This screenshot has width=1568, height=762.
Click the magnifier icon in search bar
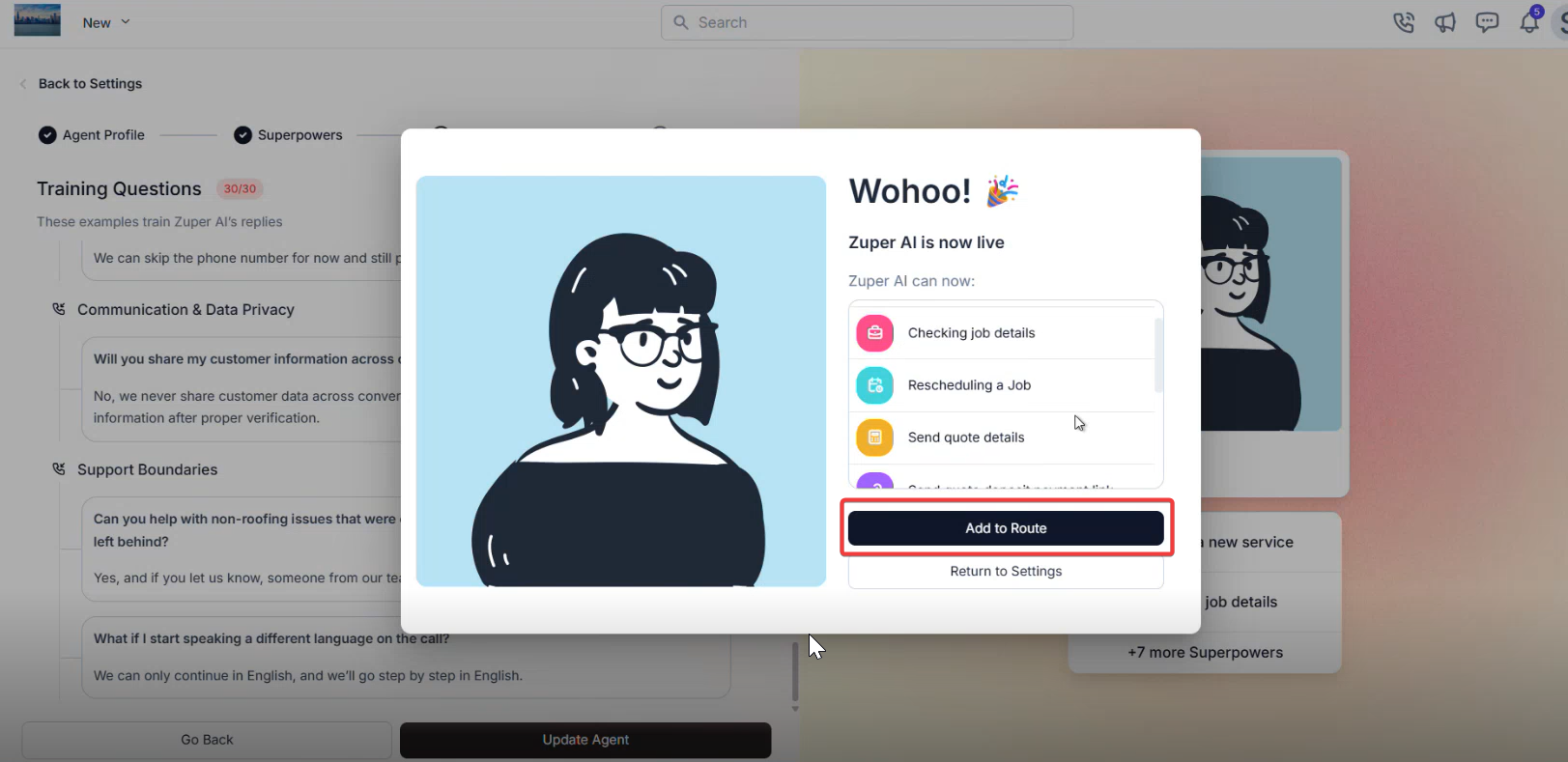[681, 22]
